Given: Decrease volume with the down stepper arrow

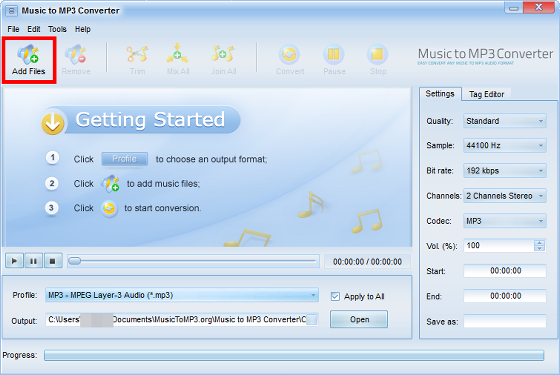Looking at the screenshot, I should click(x=540, y=249).
